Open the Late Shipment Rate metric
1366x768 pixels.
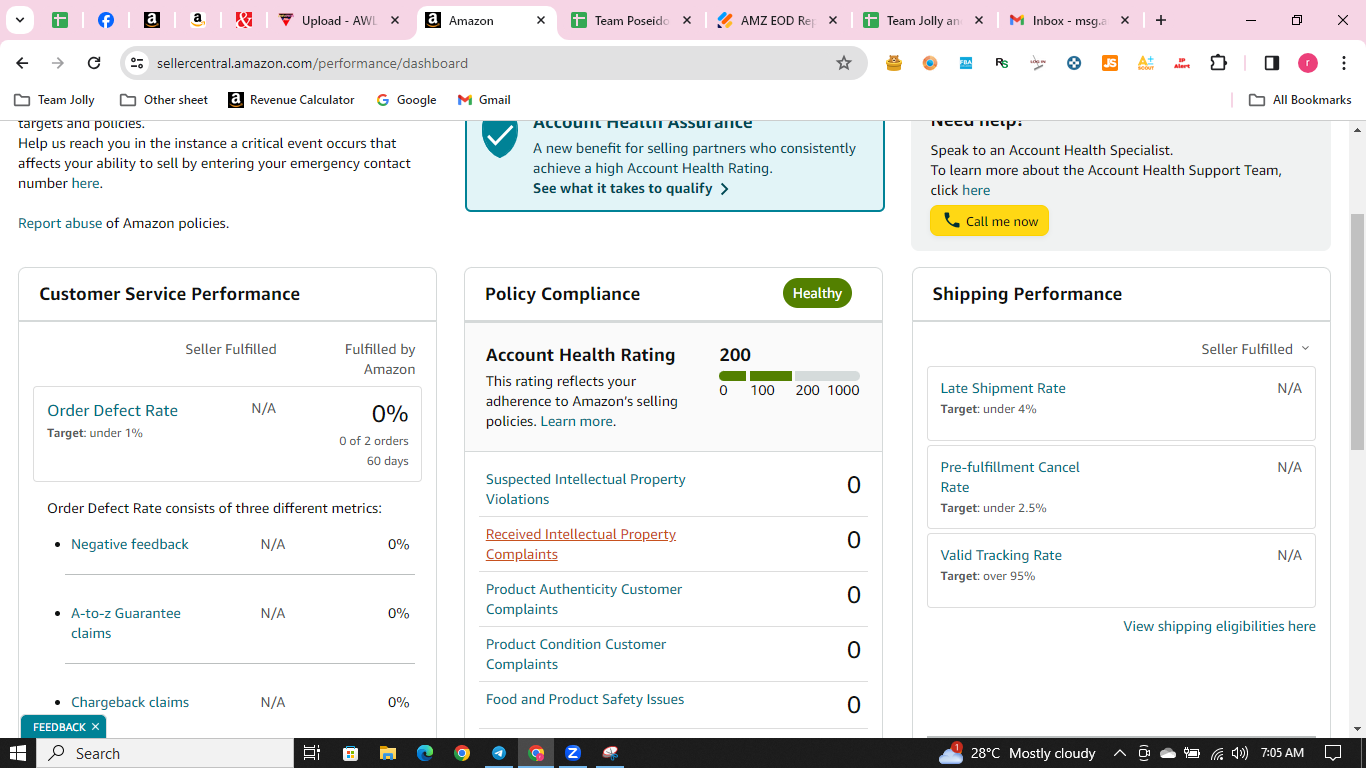1003,388
